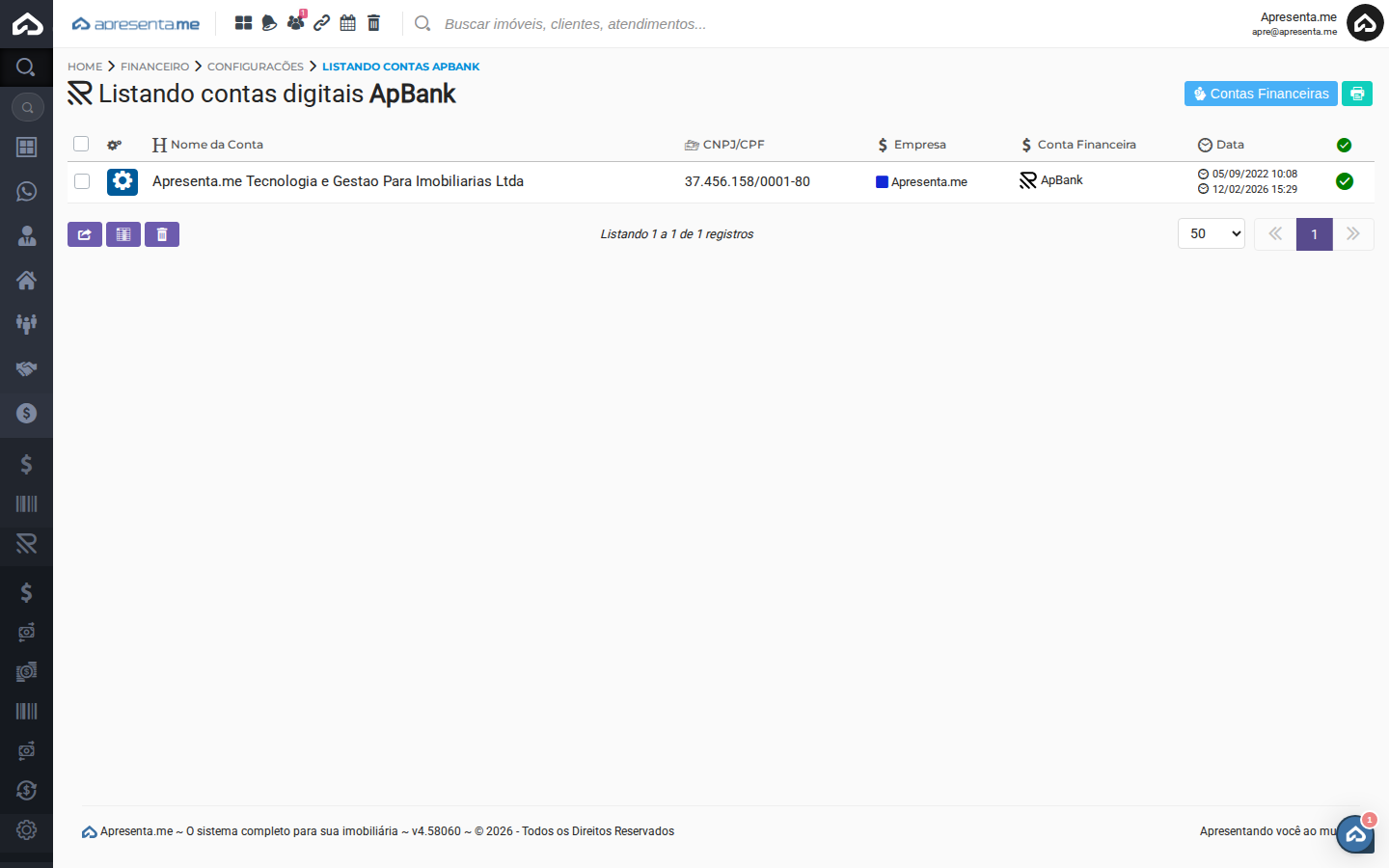
Task: Click the link icon in top toolbar
Action: click(x=321, y=21)
